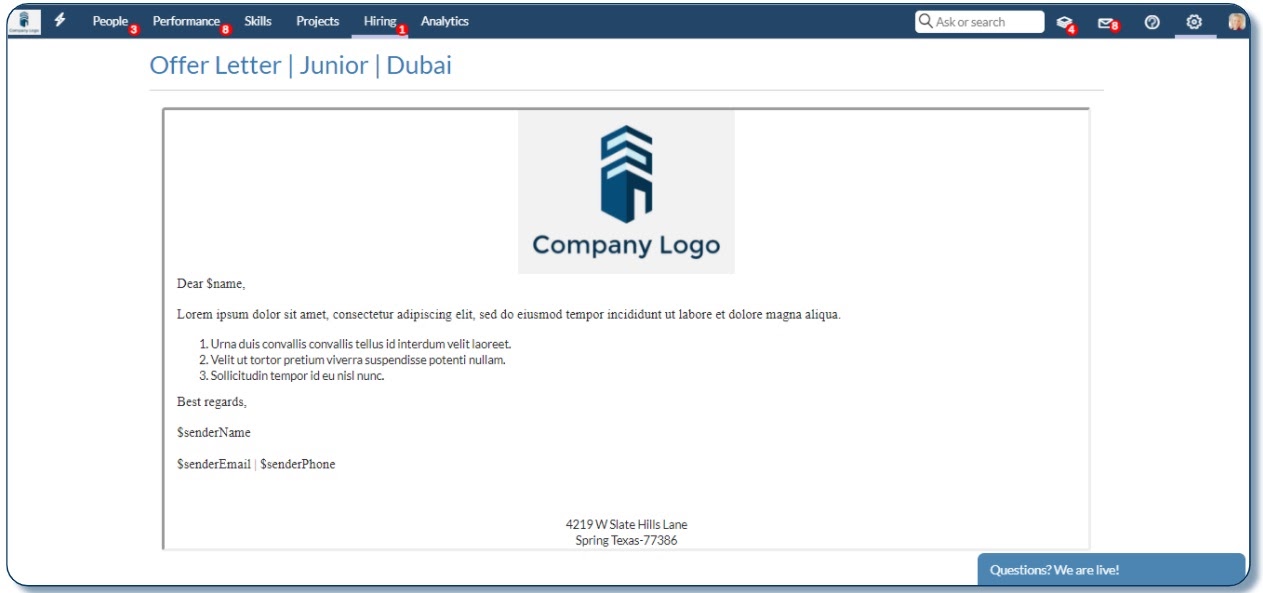Click the Company Logo image in the letter
Screen dimensions: 1263x593
click(x=625, y=190)
